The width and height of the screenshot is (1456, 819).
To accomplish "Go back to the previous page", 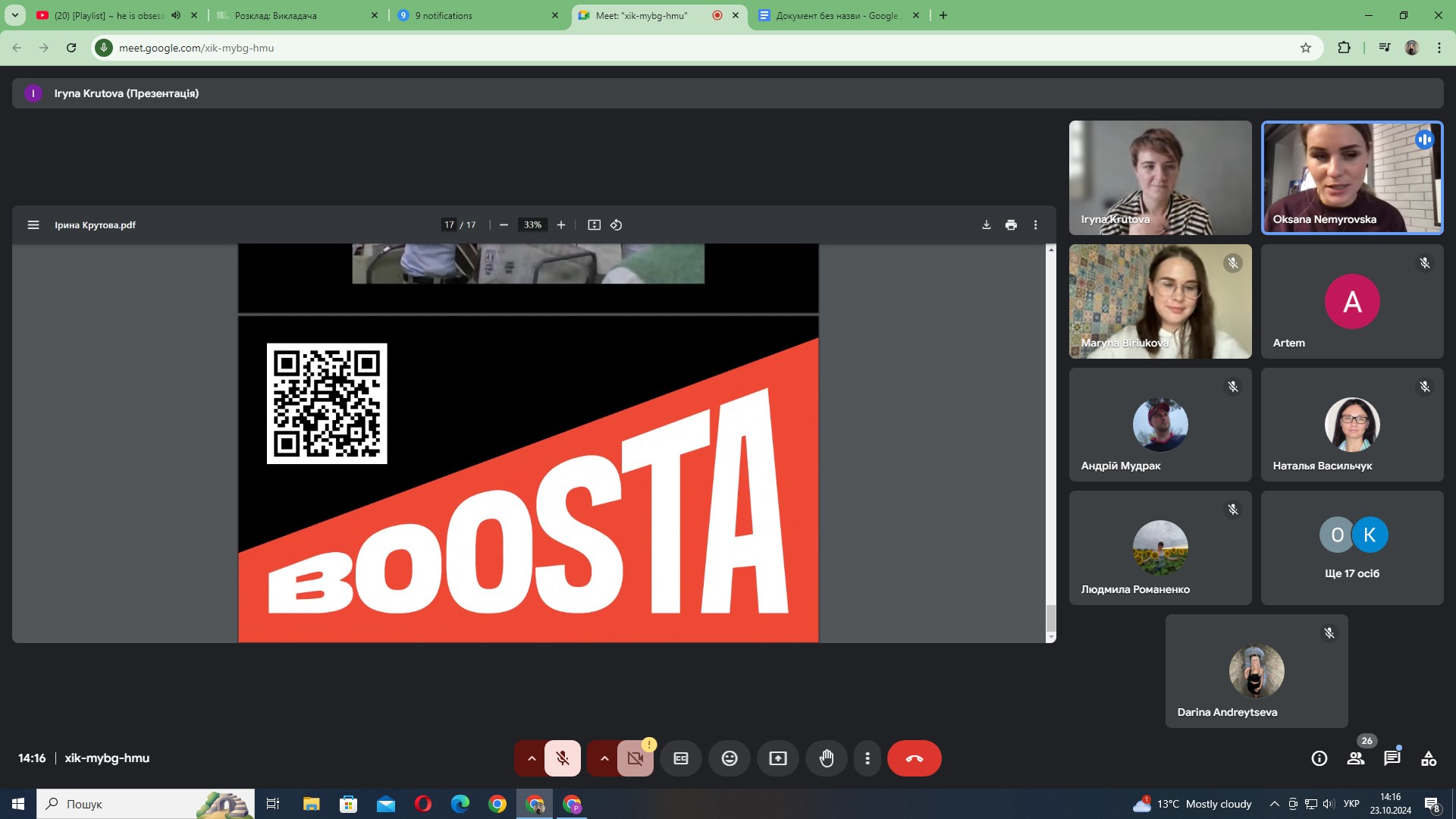I will click(17, 48).
